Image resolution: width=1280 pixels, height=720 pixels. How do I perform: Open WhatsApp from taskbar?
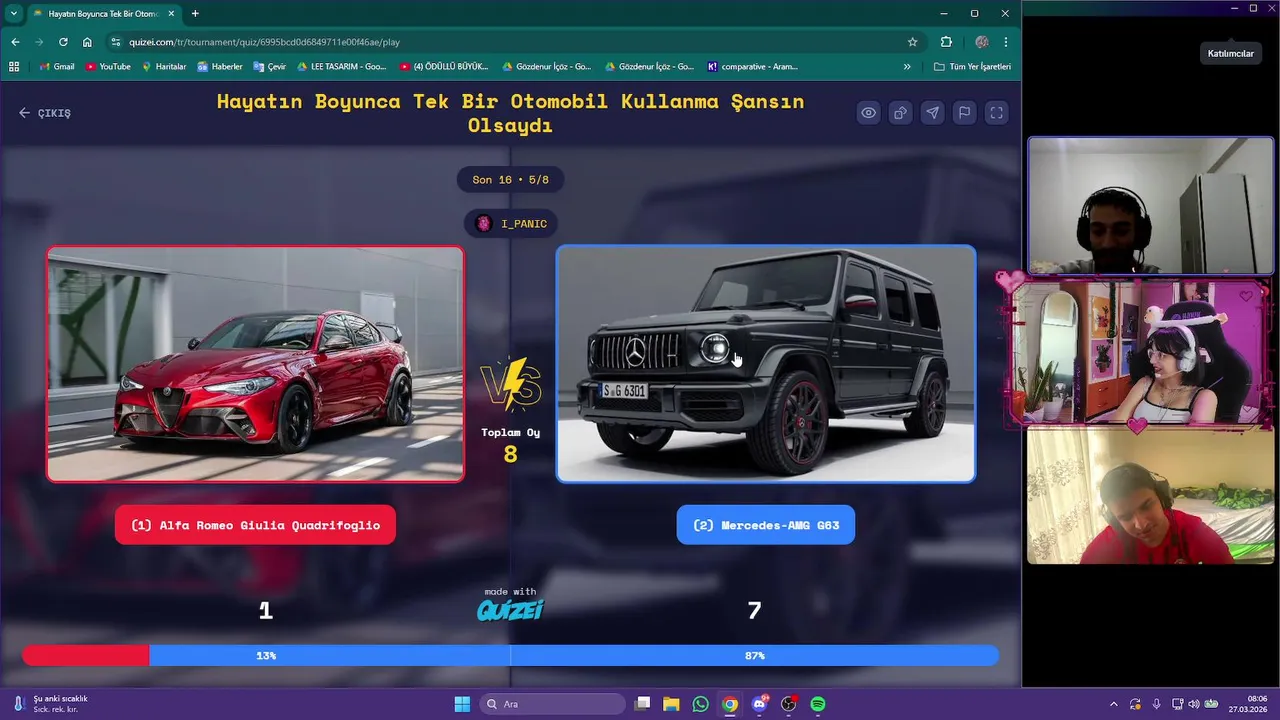[700, 704]
